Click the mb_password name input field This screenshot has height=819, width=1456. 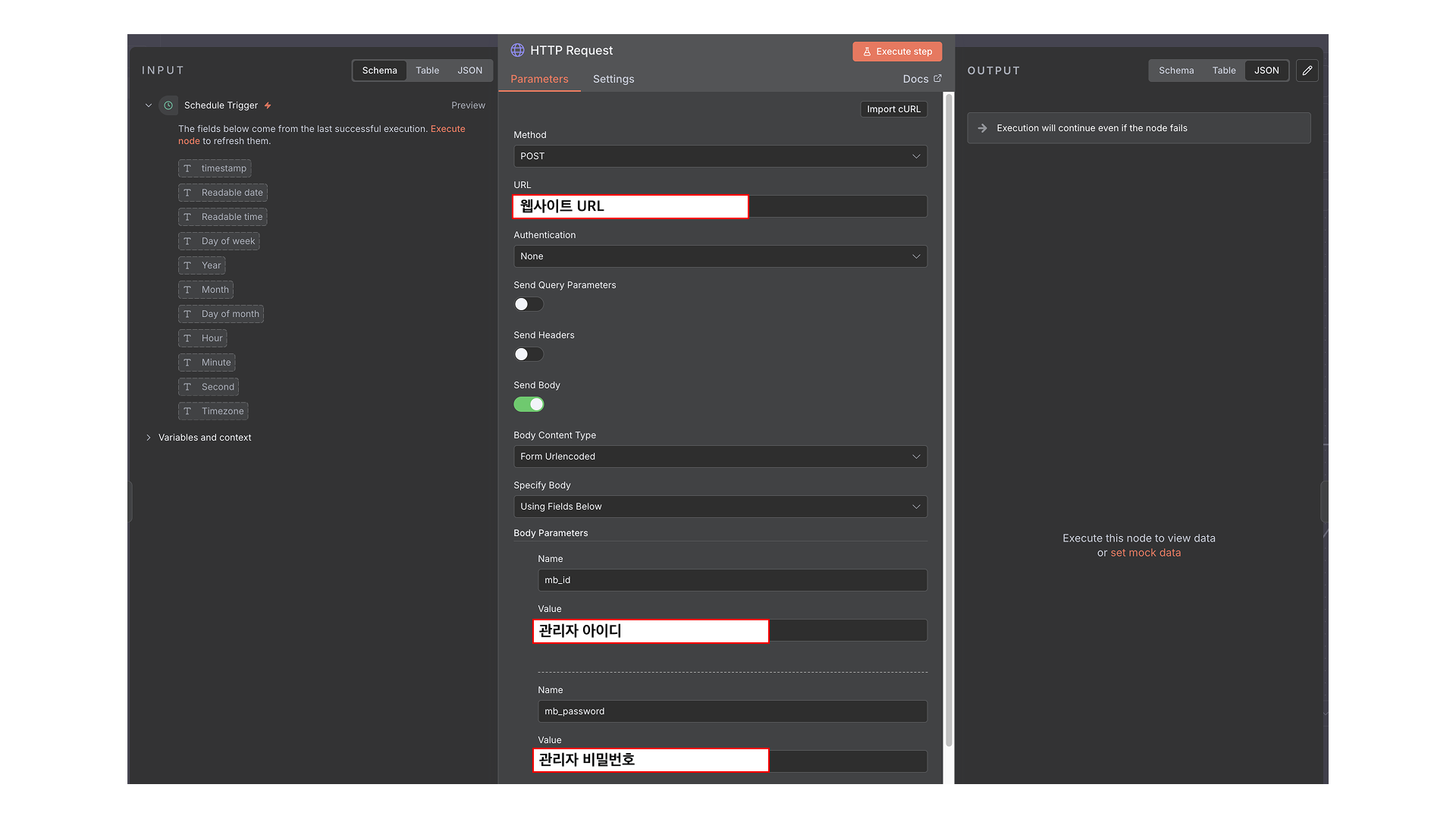click(732, 711)
